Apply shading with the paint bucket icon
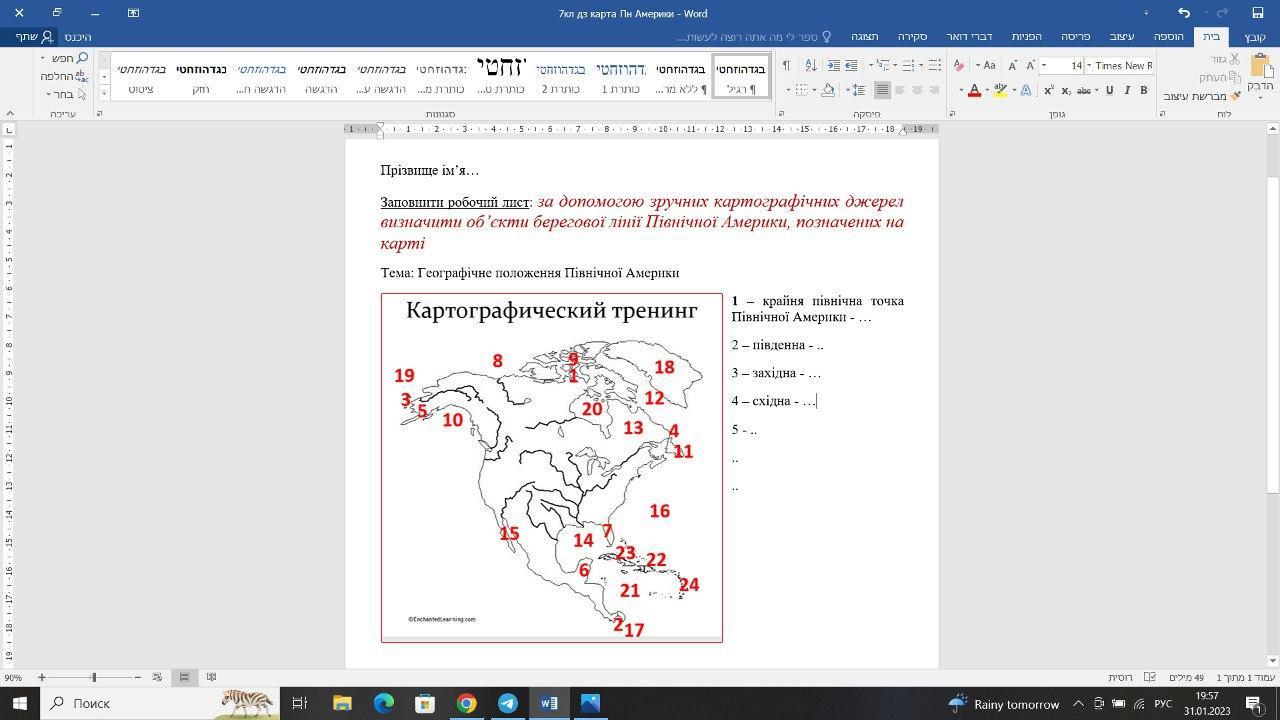This screenshot has width=1280, height=720. point(827,90)
